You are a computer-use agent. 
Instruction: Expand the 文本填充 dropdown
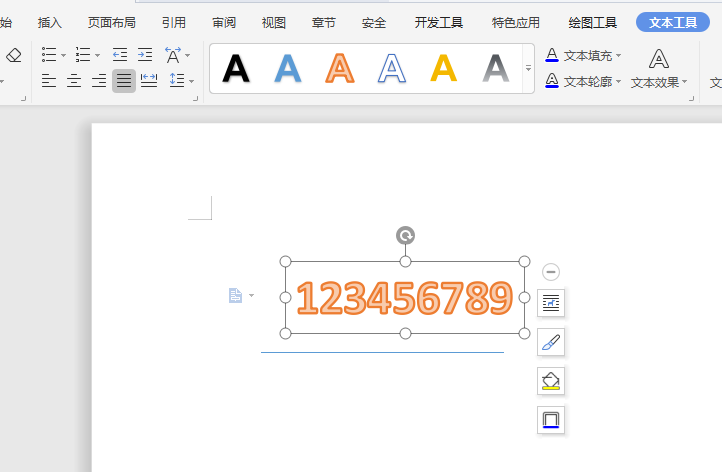(618, 56)
